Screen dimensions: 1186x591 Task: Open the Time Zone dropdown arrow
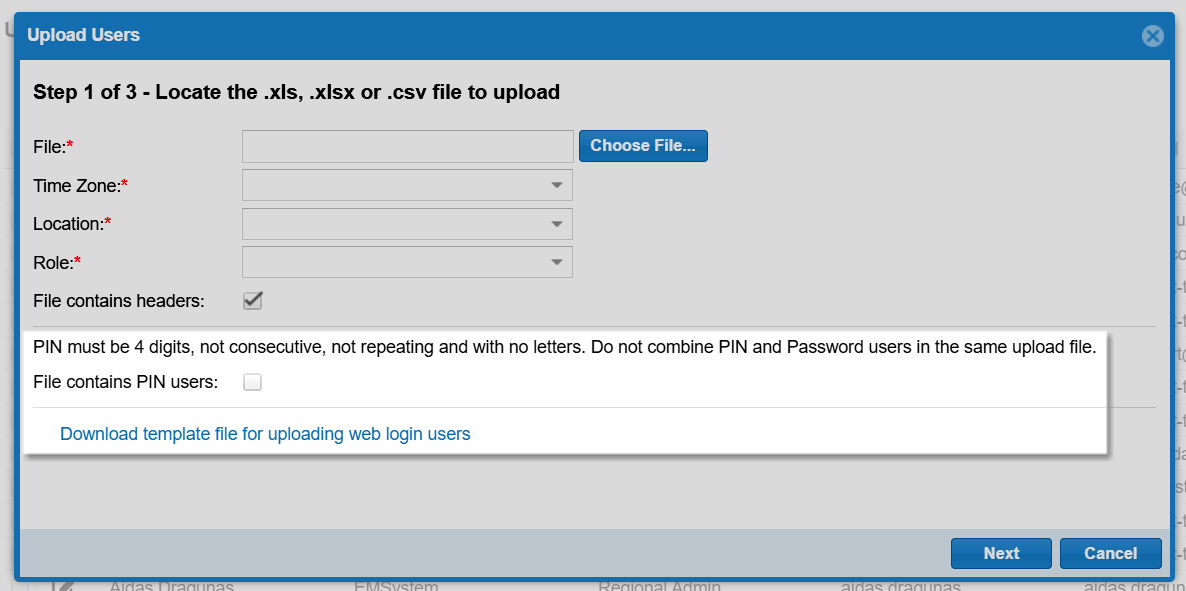(557, 185)
